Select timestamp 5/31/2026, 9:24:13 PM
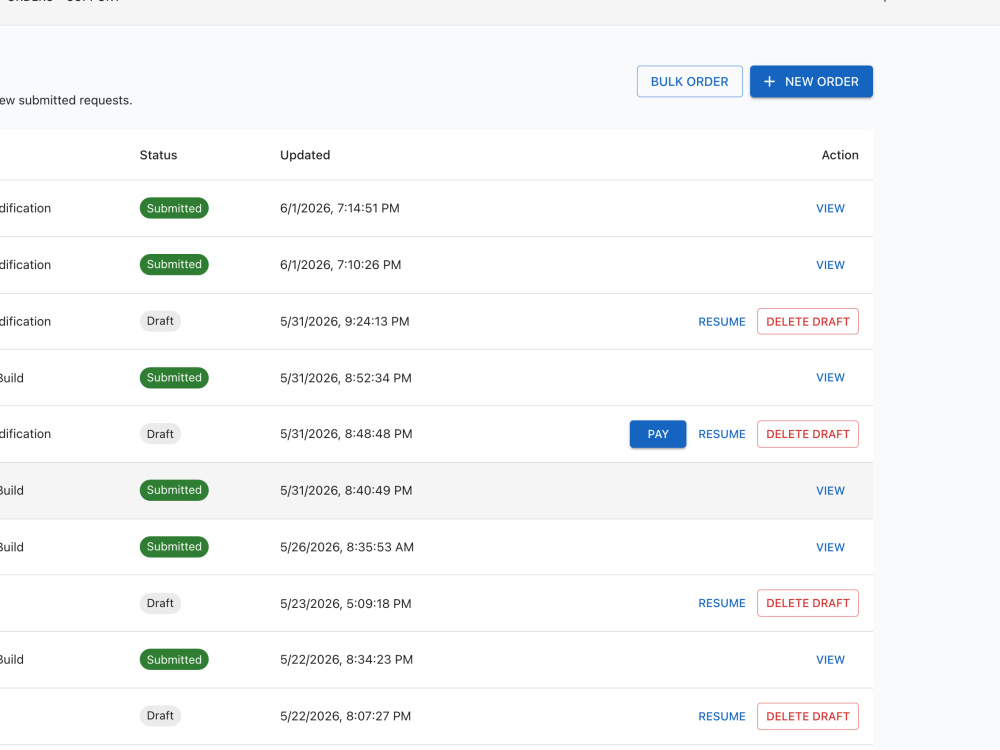Image resolution: width=1000 pixels, height=750 pixels. [344, 321]
